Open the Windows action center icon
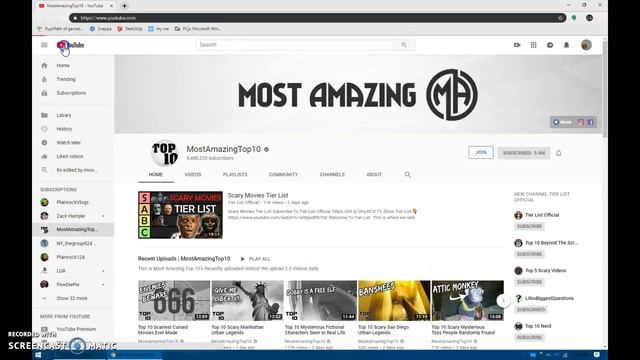This screenshot has width=640, height=360. click(x=596, y=355)
